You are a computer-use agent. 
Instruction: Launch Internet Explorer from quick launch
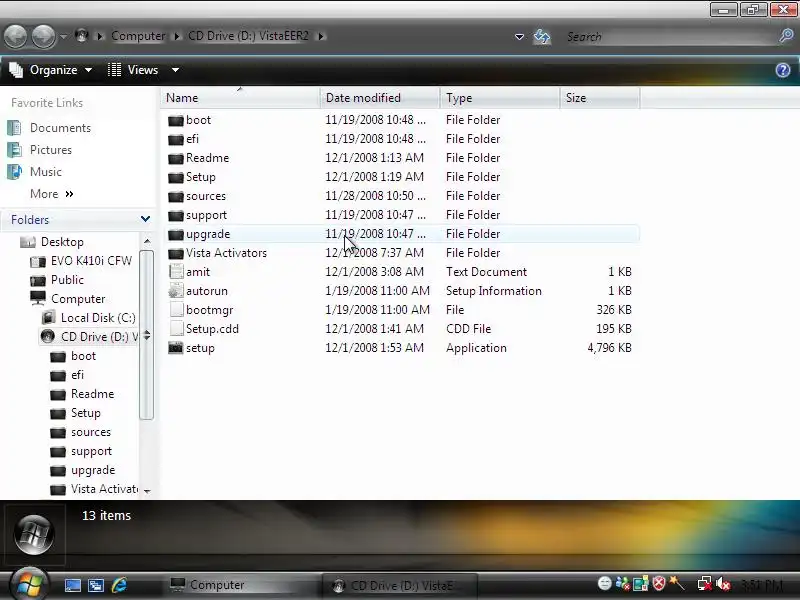tap(119, 585)
